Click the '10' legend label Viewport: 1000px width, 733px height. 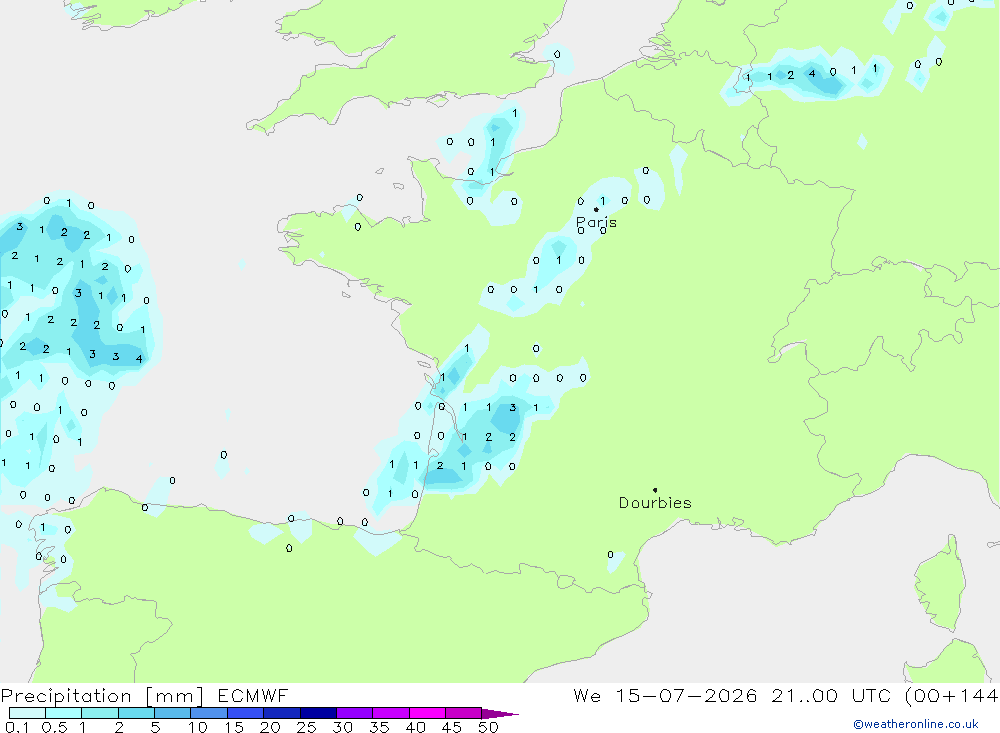click(197, 727)
